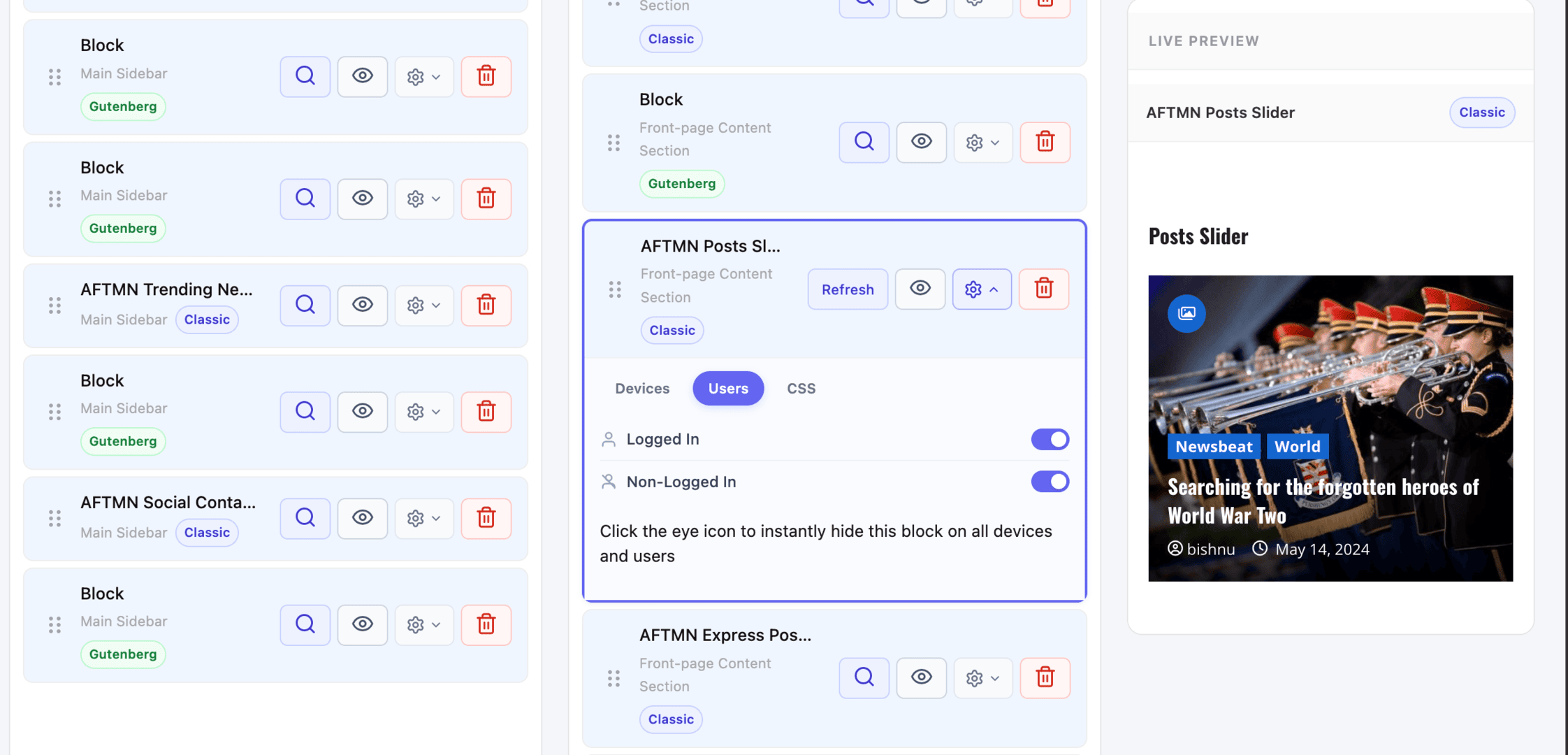
Task: Open author bishnu link in preview
Action: point(1211,549)
